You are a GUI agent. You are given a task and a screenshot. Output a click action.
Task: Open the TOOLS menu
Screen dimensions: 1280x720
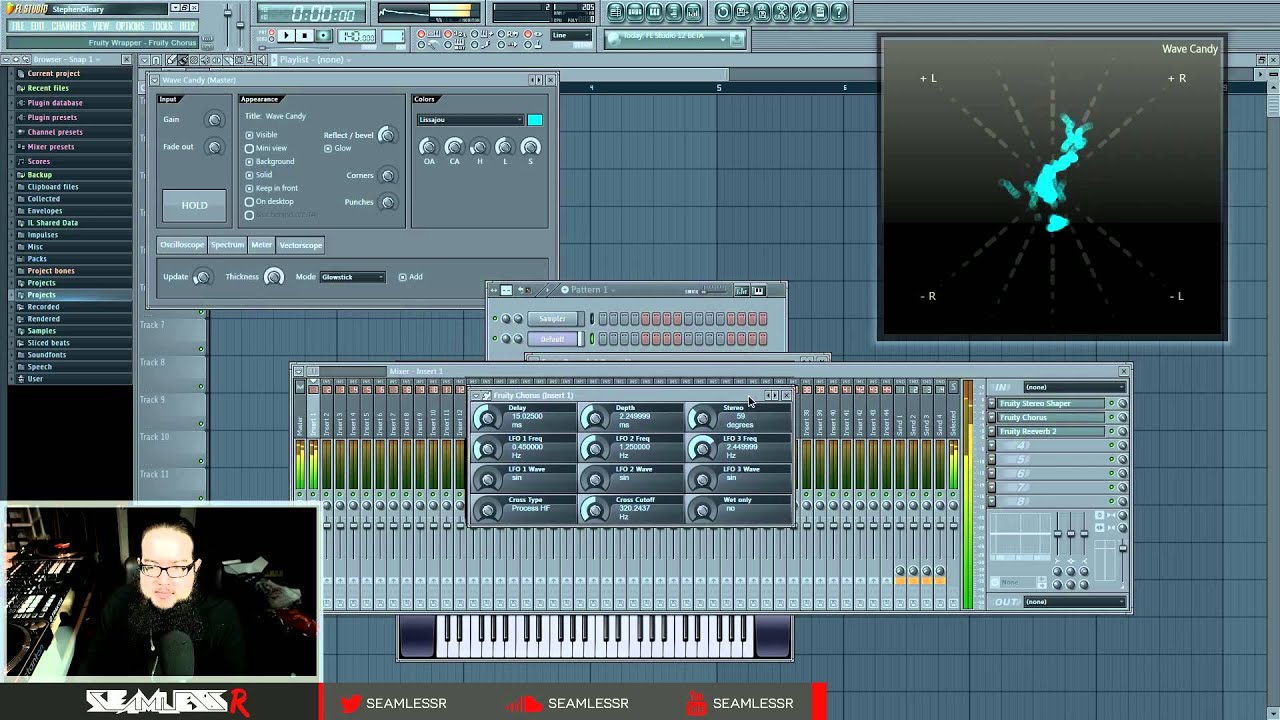coord(163,26)
